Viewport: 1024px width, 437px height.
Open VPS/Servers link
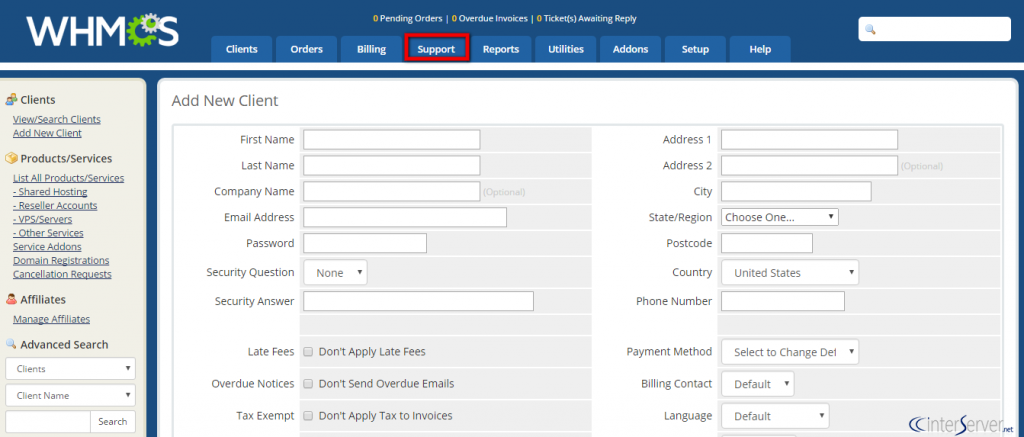pyautogui.click(x=42, y=219)
